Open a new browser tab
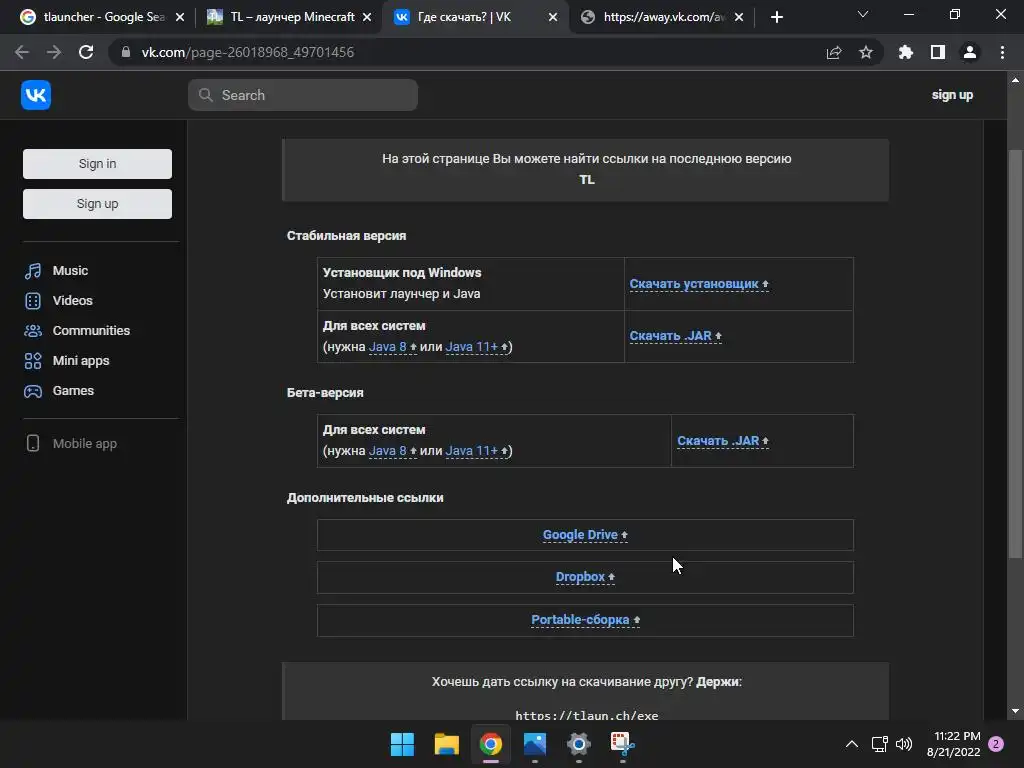The height and width of the screenshot is (768, 1024). [776, 17]
